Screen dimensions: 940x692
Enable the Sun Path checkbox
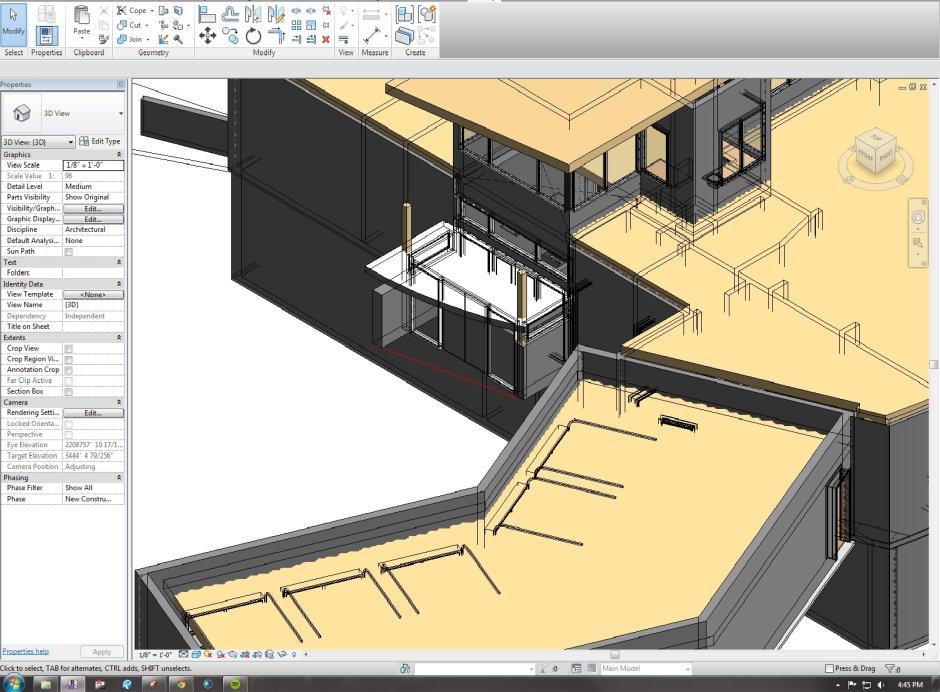pyautogui.click(x=69, y=252)
